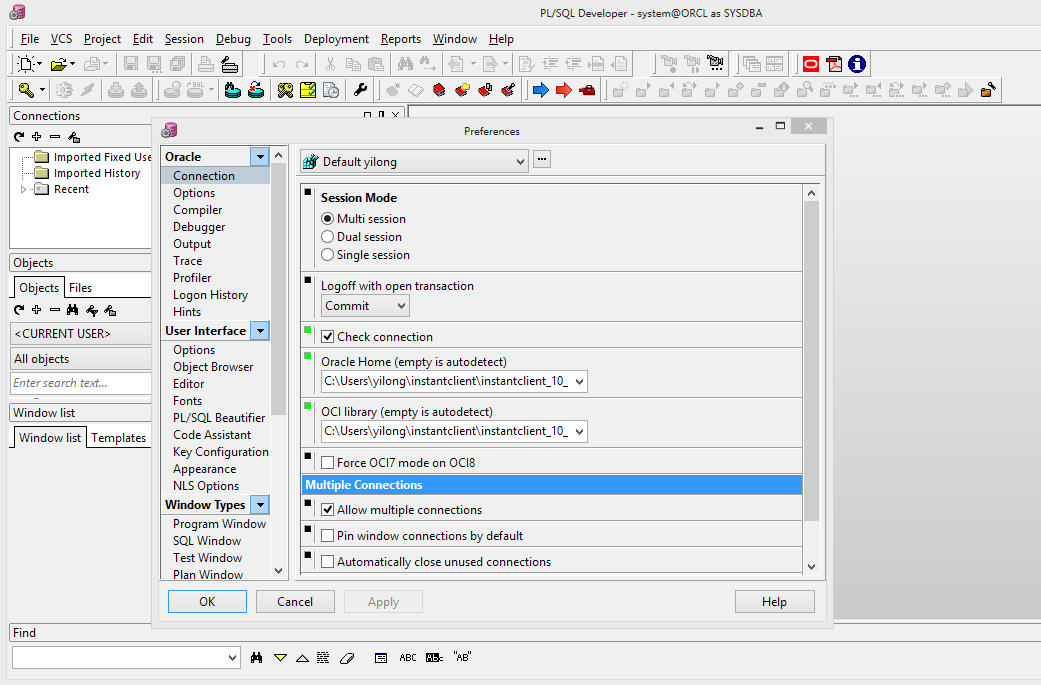
Task: Open the Default yilong preference set dropdown
Action: (x=413, y=161)
